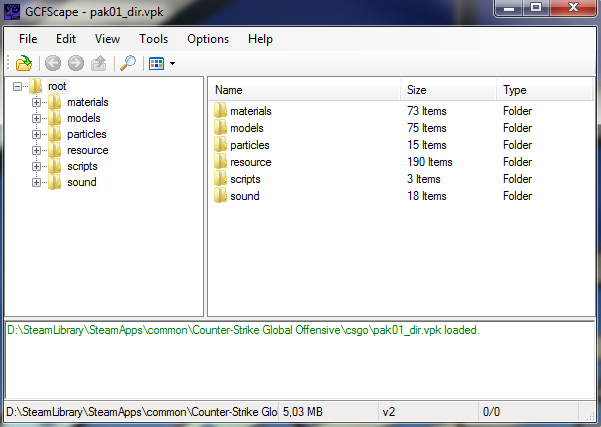The width and height of the screenshot is (601, 427).
Task: Open the Edit menu
Action: pyautogui.click(x=66, y=39)
